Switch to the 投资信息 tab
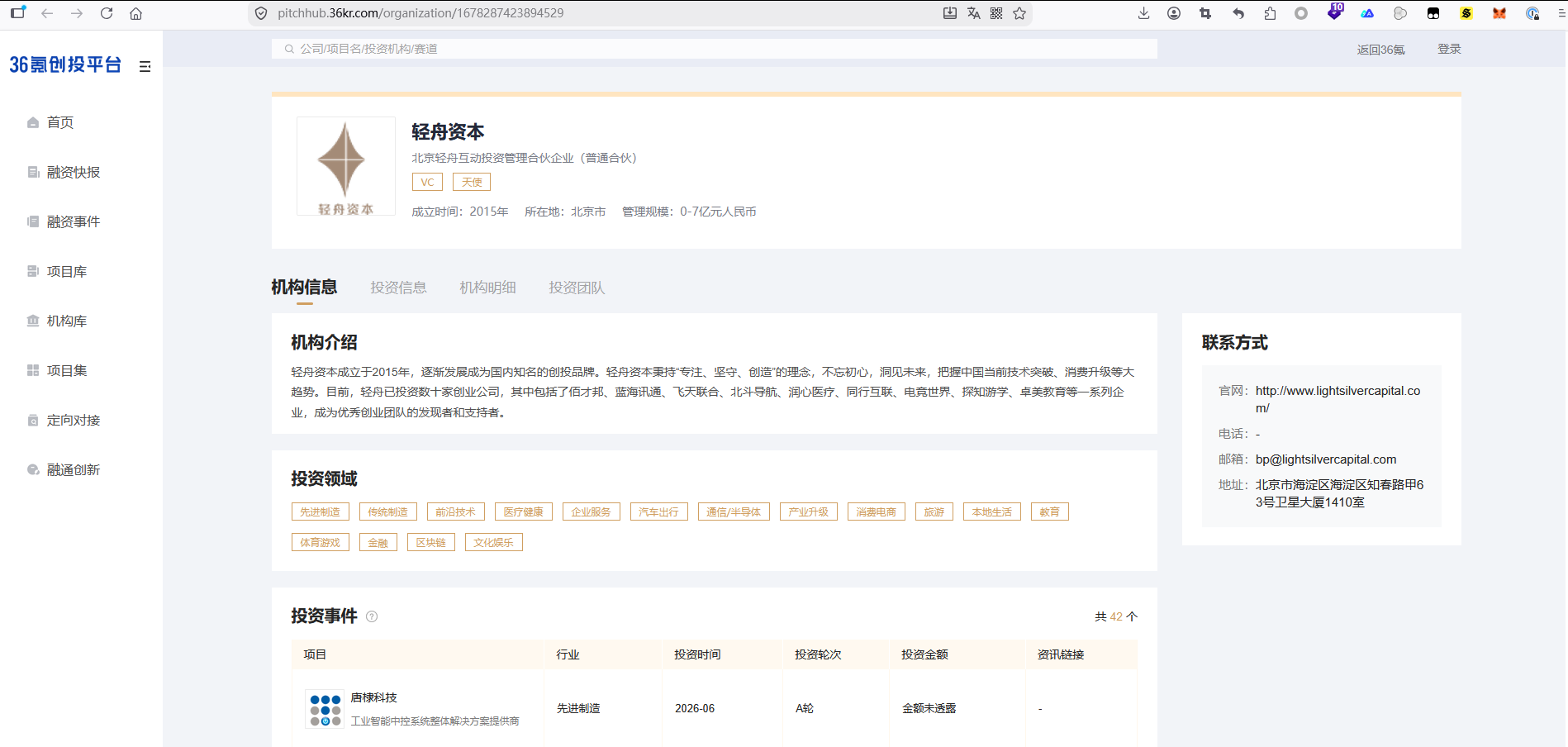The height and width of the screenshot is (747, 1568). coord(398,288)
